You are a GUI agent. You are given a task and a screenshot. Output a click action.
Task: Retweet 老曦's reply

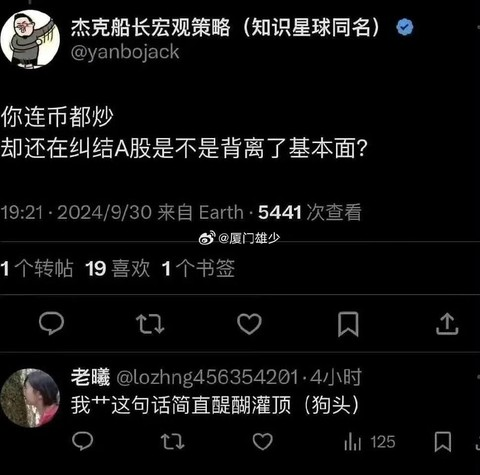172,442
